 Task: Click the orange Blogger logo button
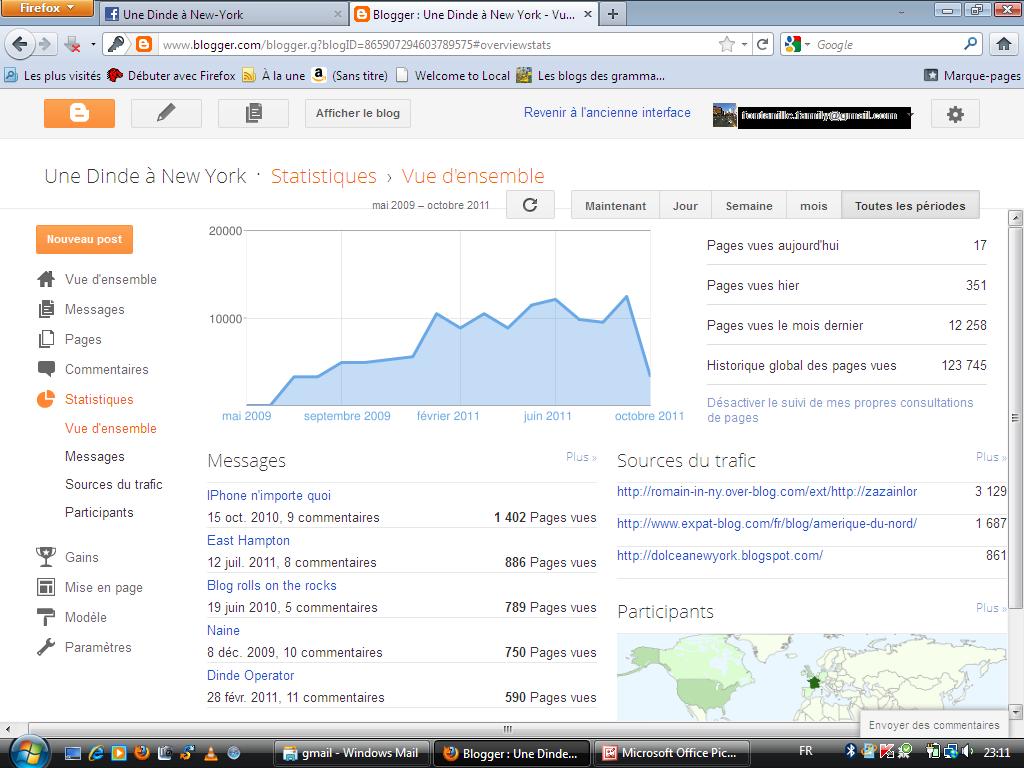(79, 113)
